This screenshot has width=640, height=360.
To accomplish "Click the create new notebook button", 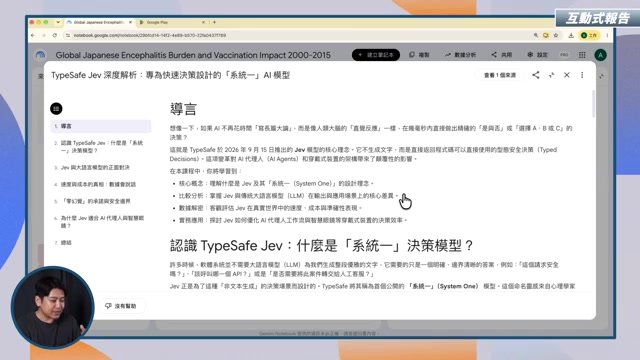I will click(376, 55).
